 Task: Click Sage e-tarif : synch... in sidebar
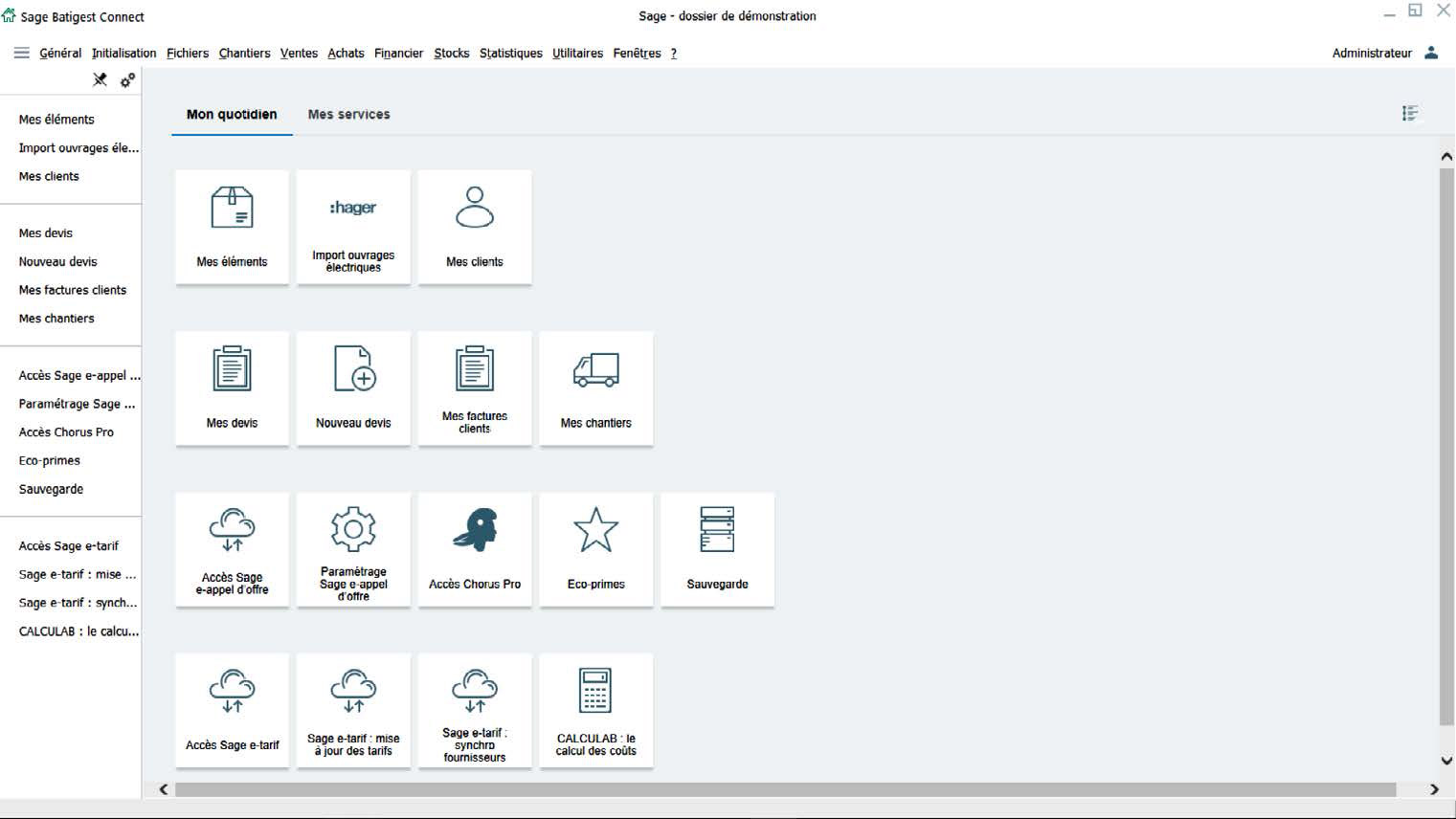click(x=78, y=603)
